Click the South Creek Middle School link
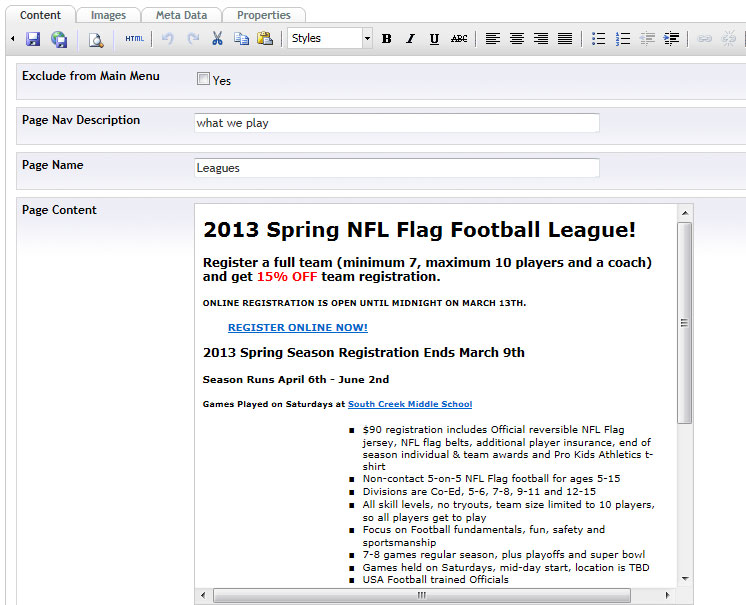 (x=410, y=404)
